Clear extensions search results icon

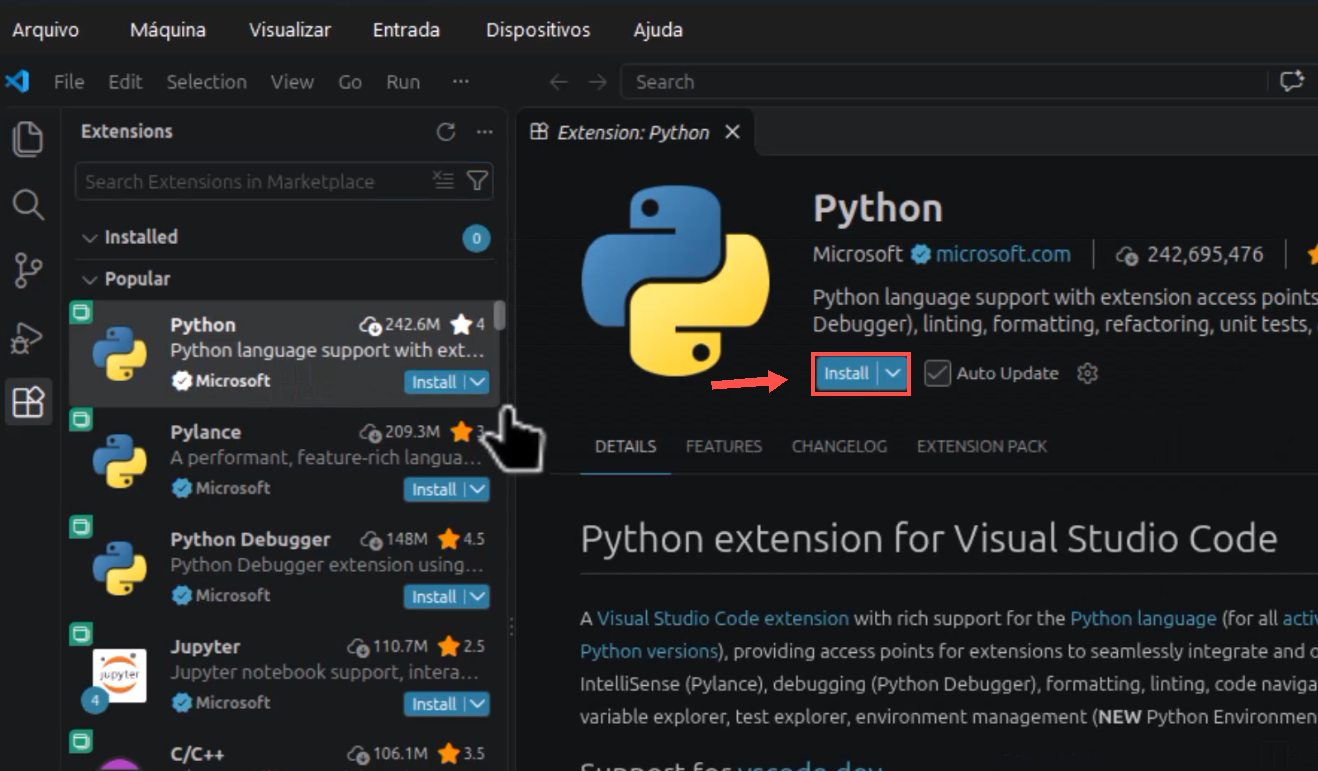point(443,181)
